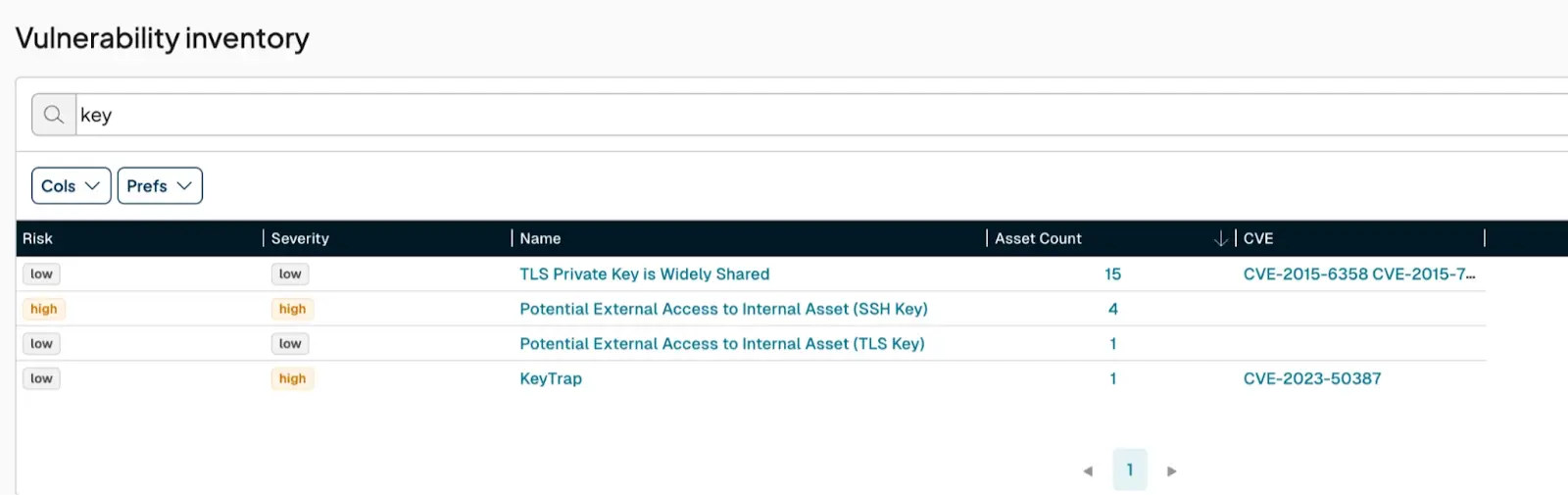Click the Asset Count sort arrow icon
This screenshot has height=495, width=1568.
[x=1220, y=238]
